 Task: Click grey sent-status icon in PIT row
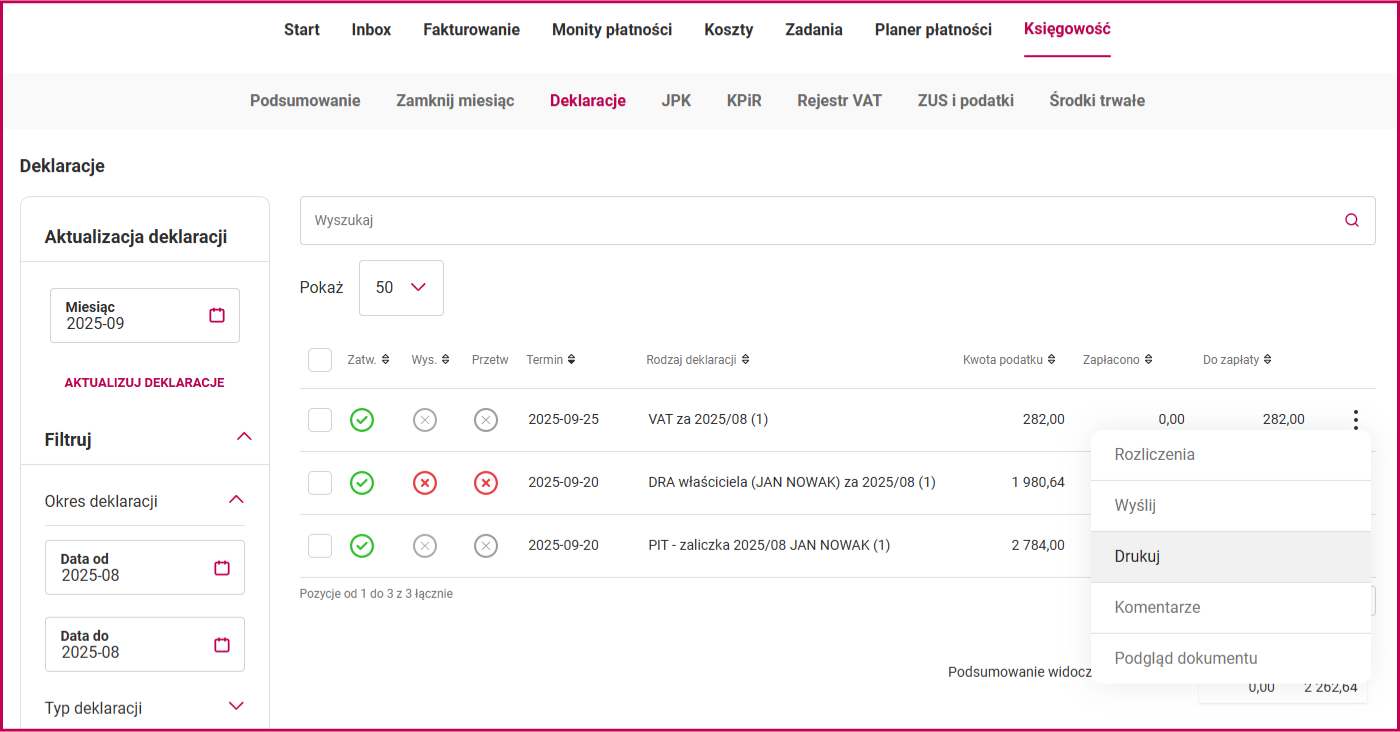pos(425,545)
